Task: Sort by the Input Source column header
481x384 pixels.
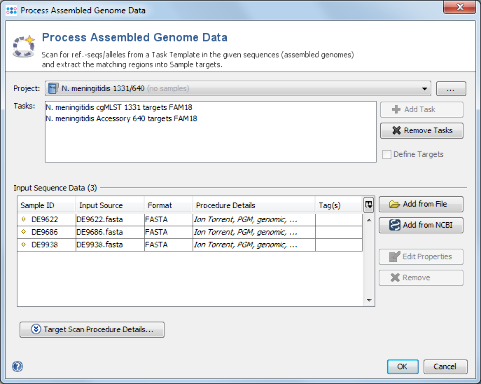Action: (x=110, y=205)
